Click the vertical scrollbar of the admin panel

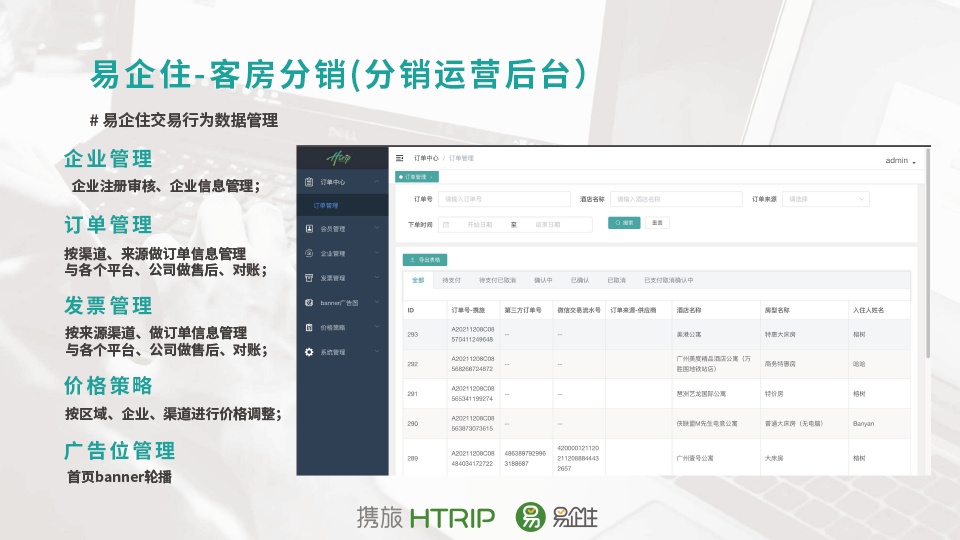click(928, 253)
